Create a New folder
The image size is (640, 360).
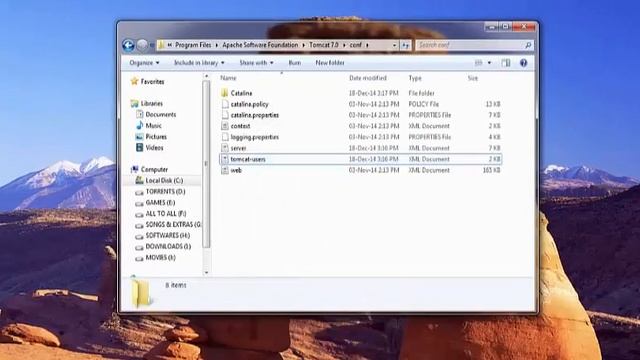pyautogui.click(x=330, y=63)
